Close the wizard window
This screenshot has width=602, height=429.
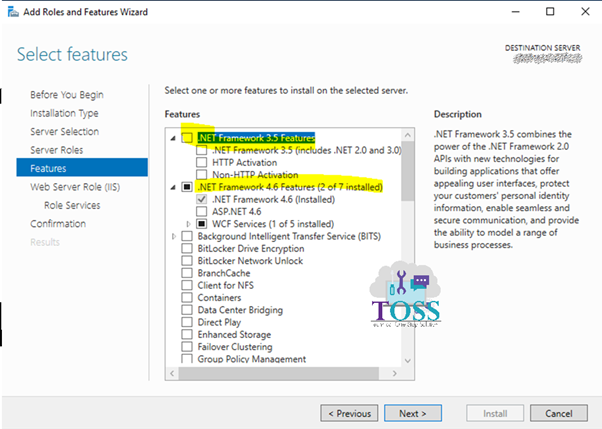point(585,12)
